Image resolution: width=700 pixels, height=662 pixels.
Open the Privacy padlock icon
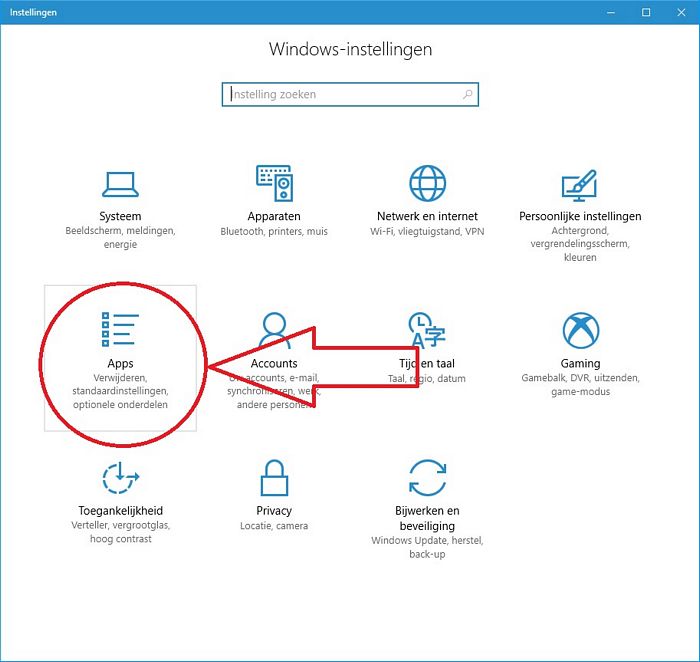pyautogui.click(x=274, y=478)
